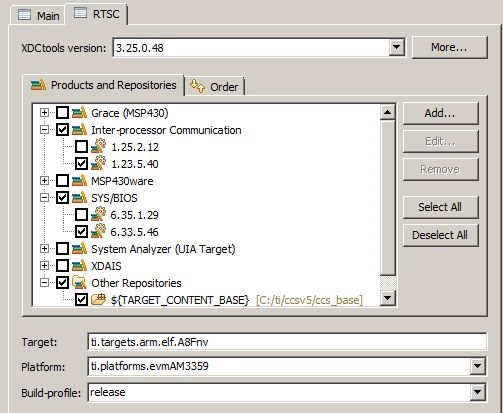
Task: Click the XDAIS product icon
Action: 79,266
